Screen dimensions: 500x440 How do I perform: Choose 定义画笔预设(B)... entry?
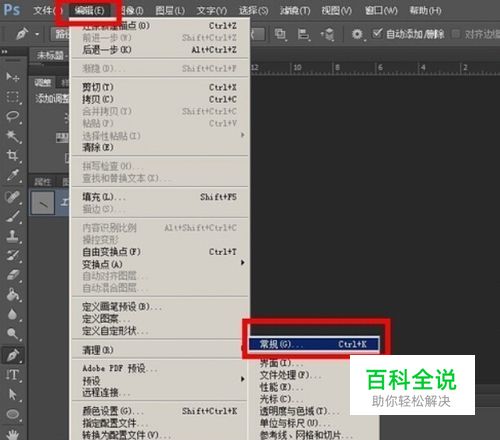pos(160,307)
